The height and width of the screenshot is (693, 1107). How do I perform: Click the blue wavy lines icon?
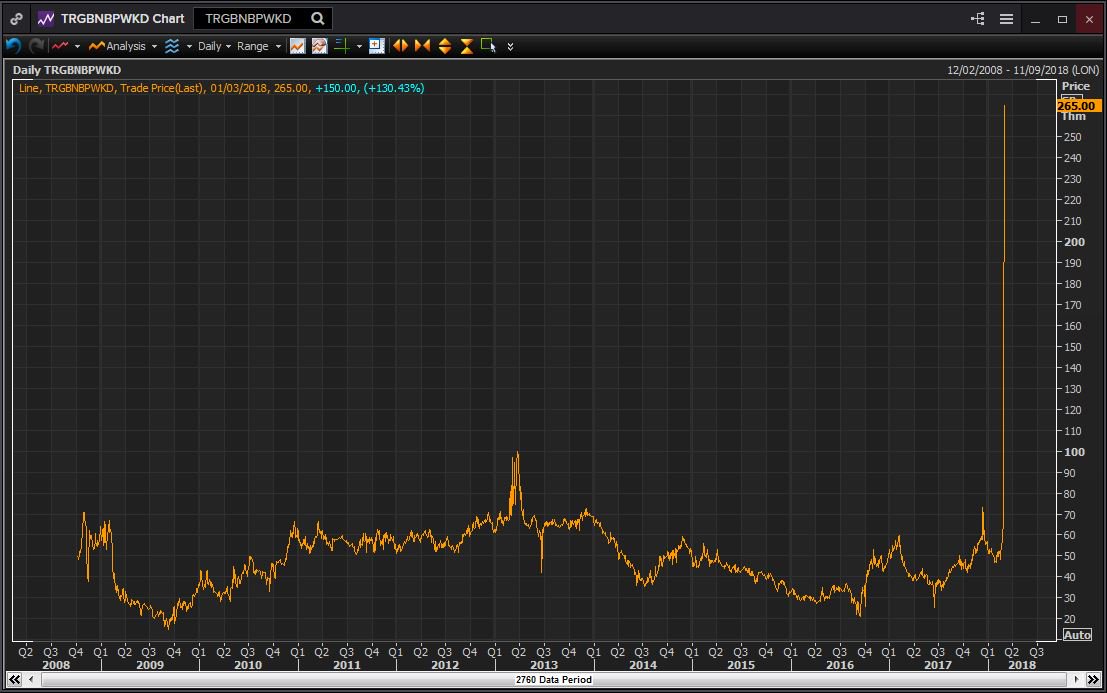point(172,46)
